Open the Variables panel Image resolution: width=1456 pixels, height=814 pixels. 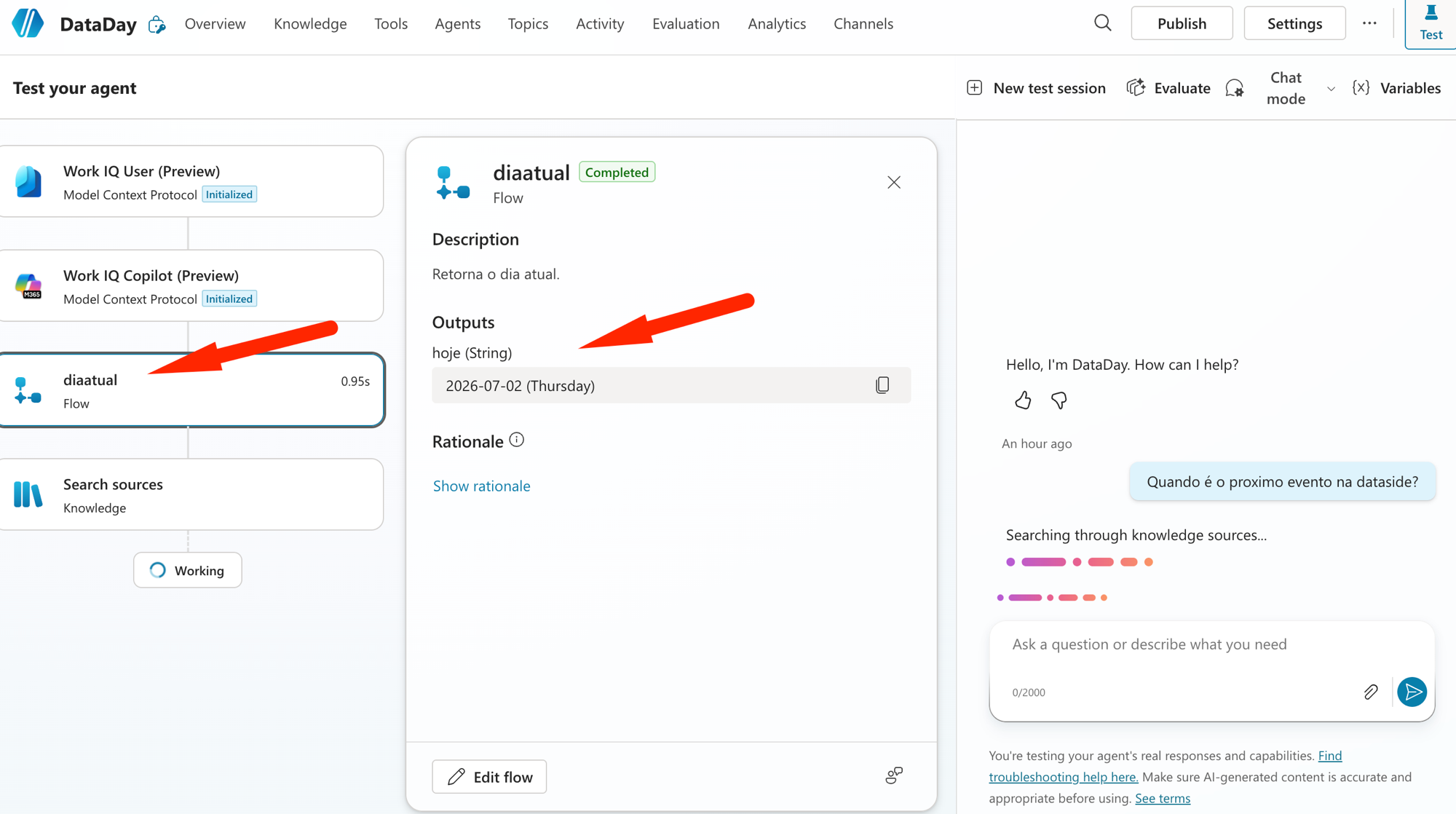tap(1396, 88)
